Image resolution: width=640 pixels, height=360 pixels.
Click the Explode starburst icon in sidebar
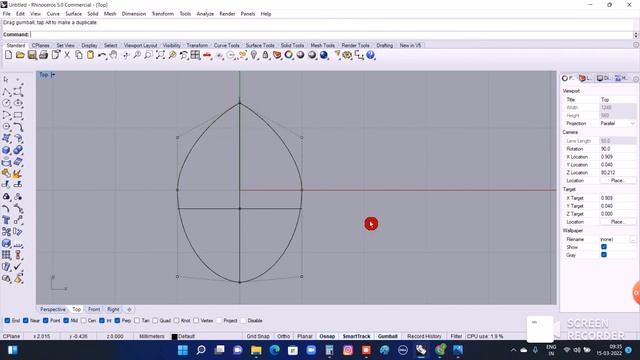[x=18, y=173]
